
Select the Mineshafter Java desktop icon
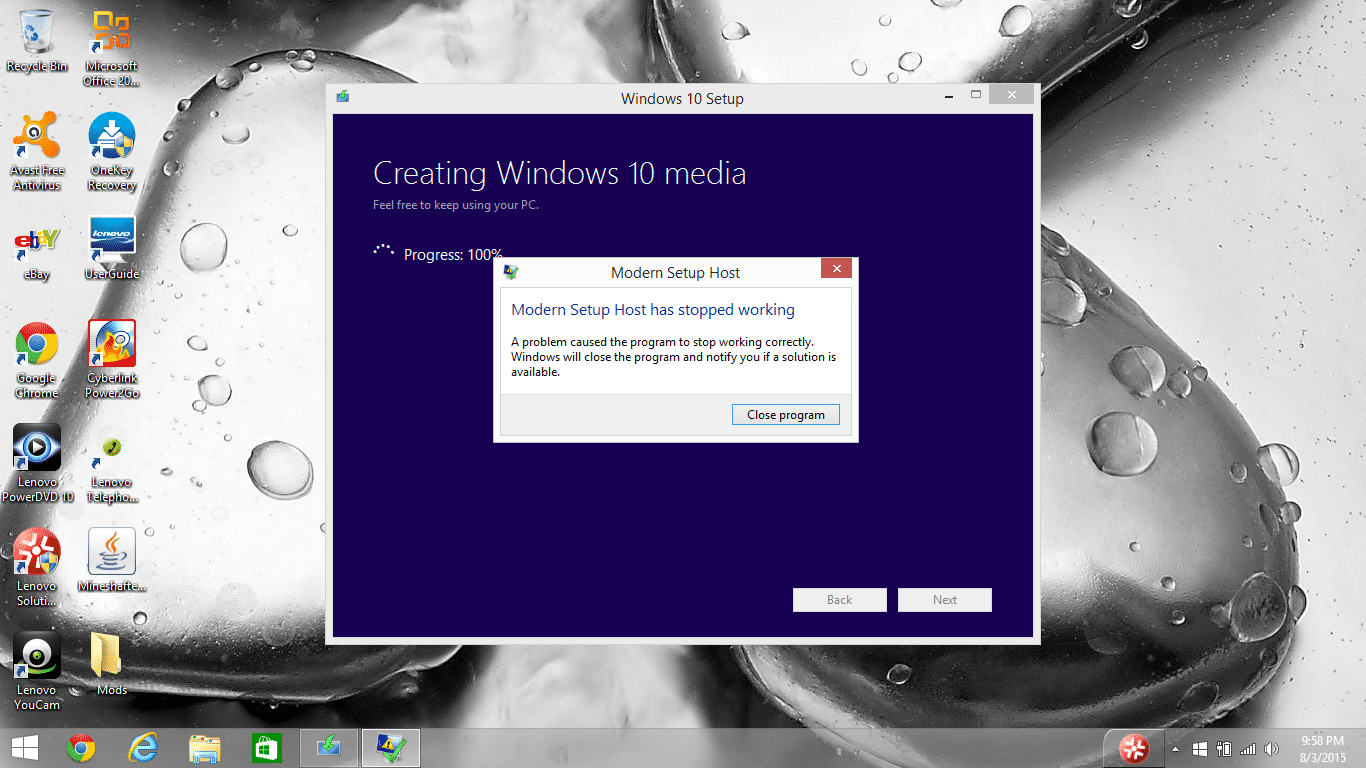click(x=111, y=561)
